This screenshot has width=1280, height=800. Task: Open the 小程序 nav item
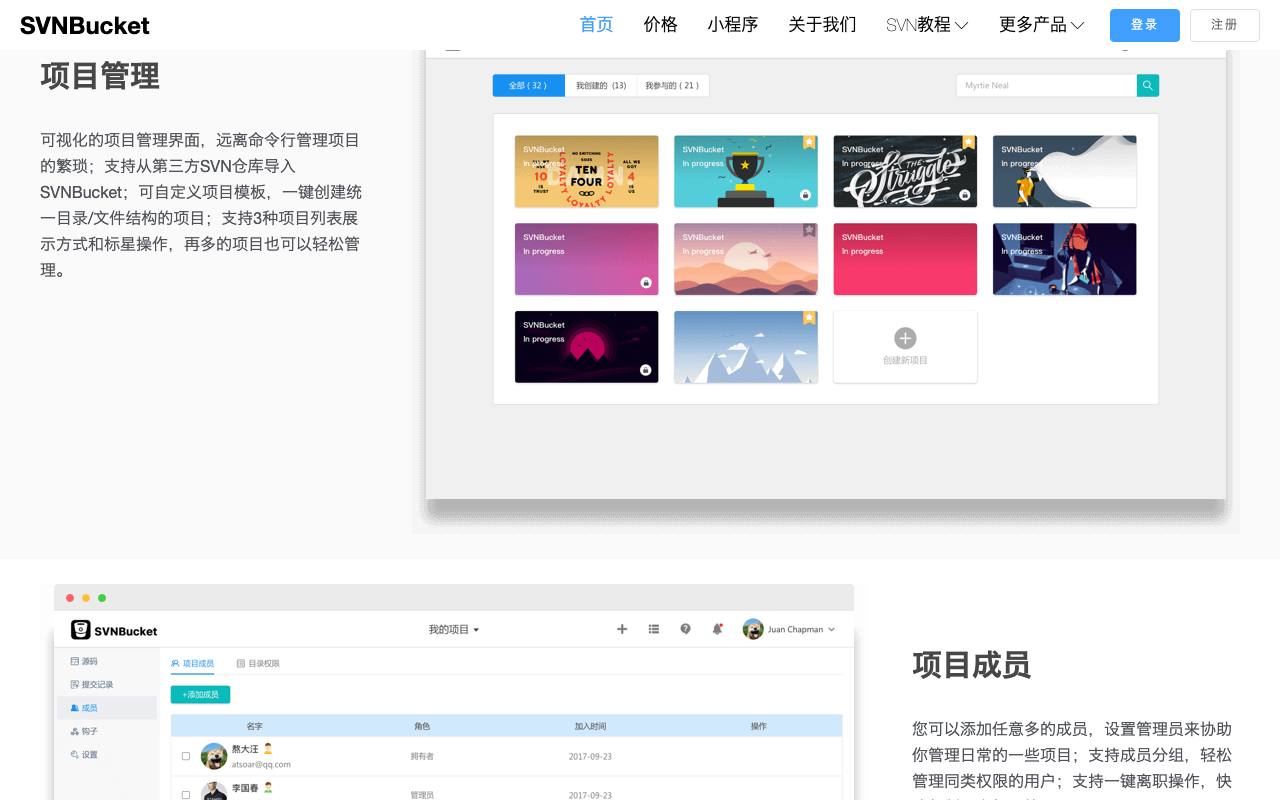point(732,25)
